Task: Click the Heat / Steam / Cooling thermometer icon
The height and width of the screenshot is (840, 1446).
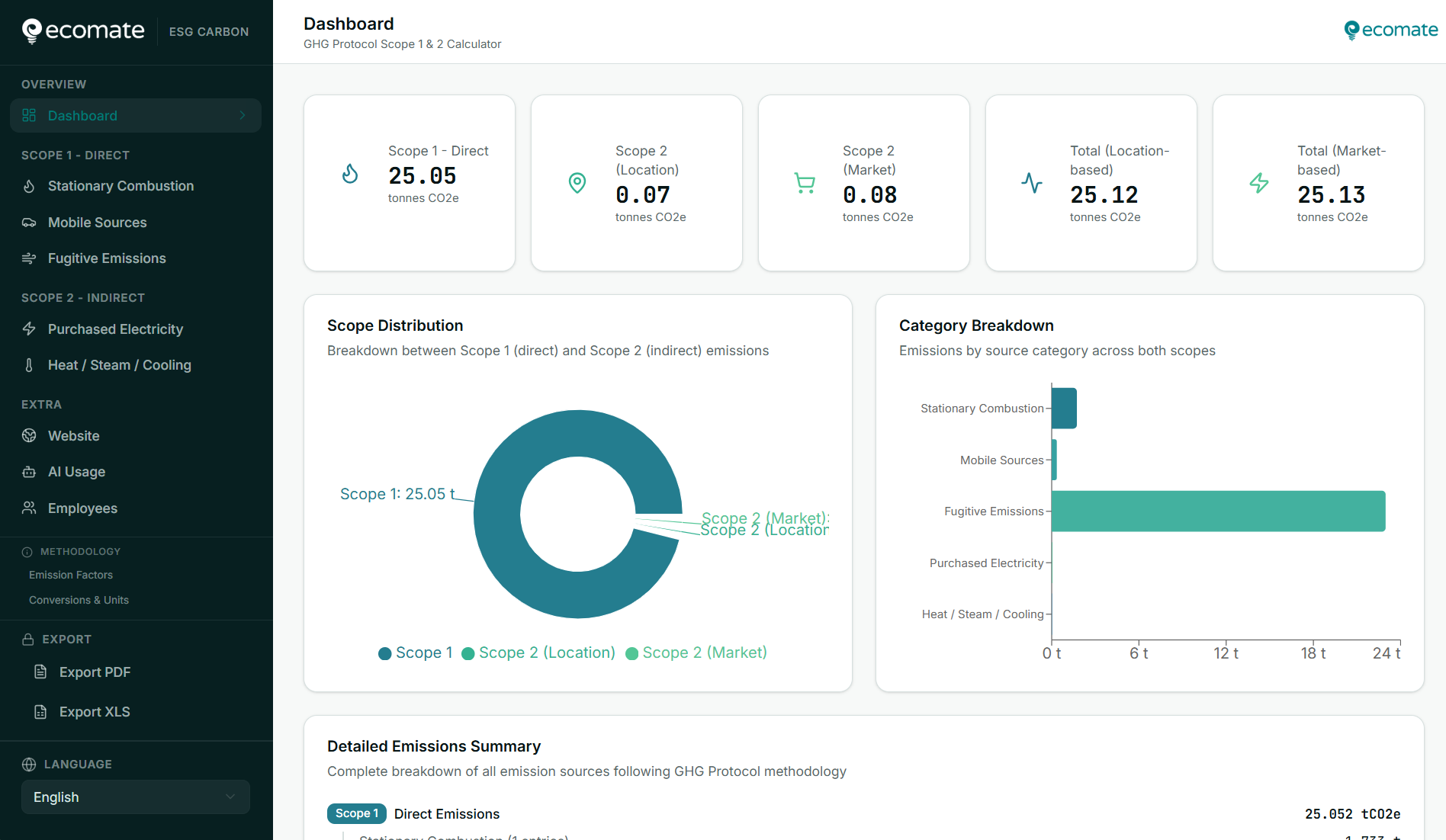Action: pos(29,365)
